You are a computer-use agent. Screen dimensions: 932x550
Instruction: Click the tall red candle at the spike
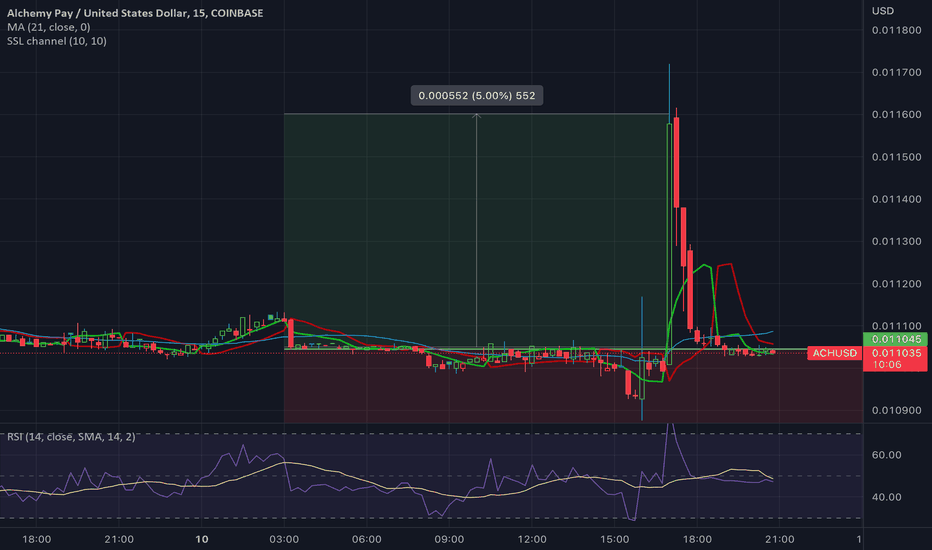676,162
